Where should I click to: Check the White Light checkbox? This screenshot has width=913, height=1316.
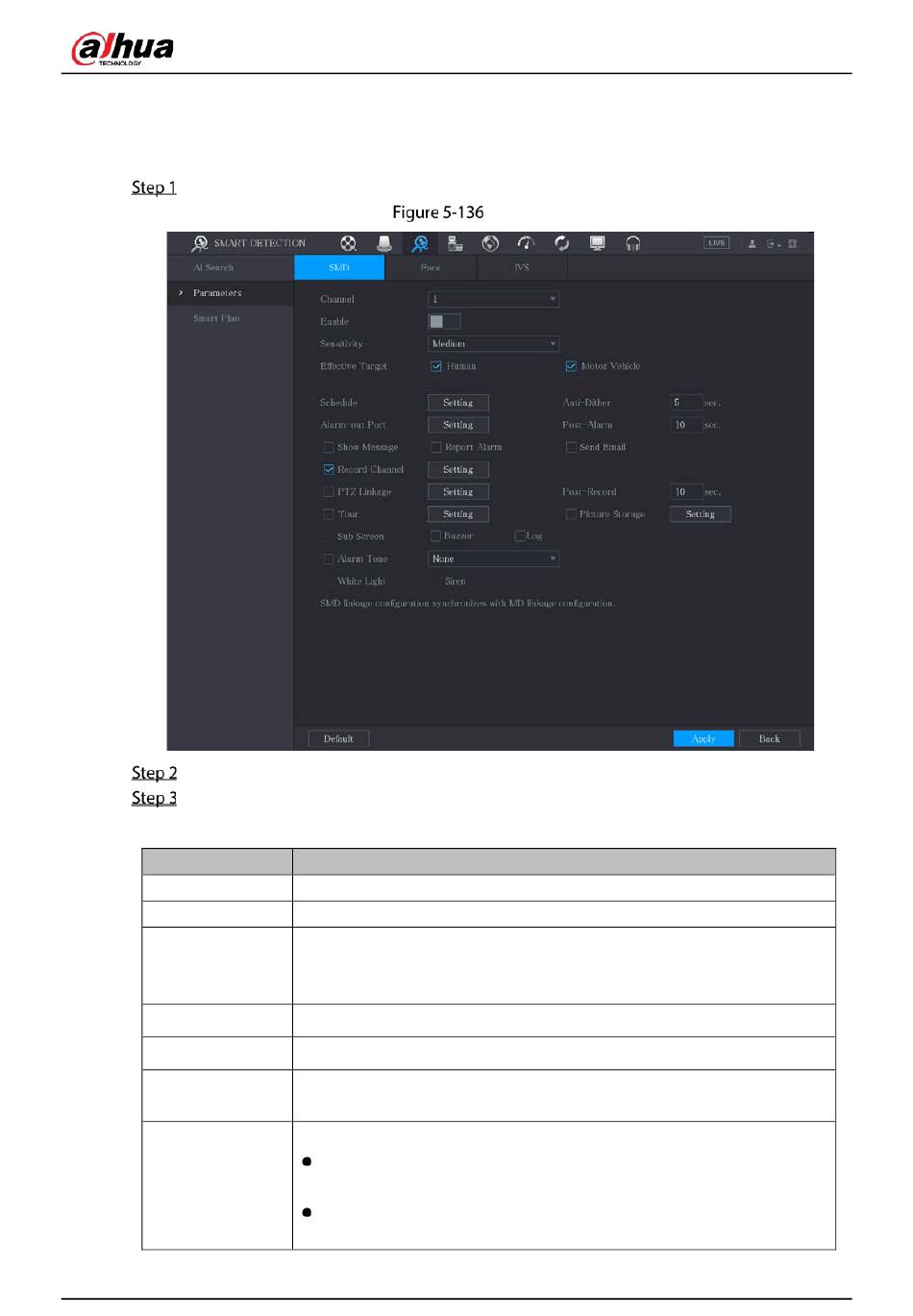[x=329, y=582]
